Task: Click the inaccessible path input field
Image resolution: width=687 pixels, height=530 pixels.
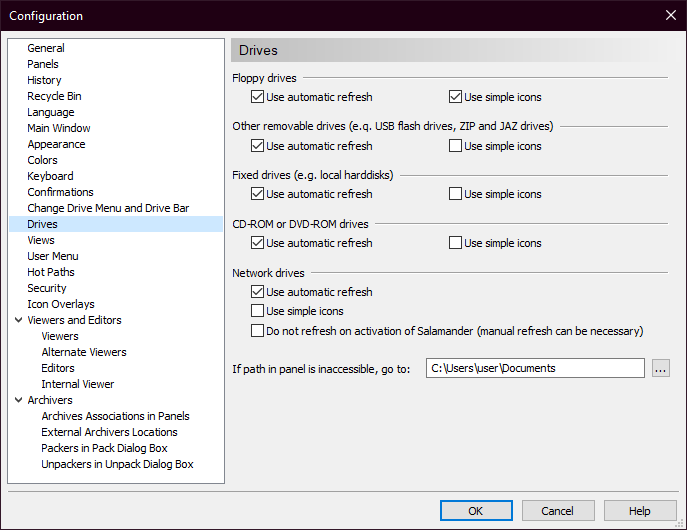Action: [x=534, y=368]
